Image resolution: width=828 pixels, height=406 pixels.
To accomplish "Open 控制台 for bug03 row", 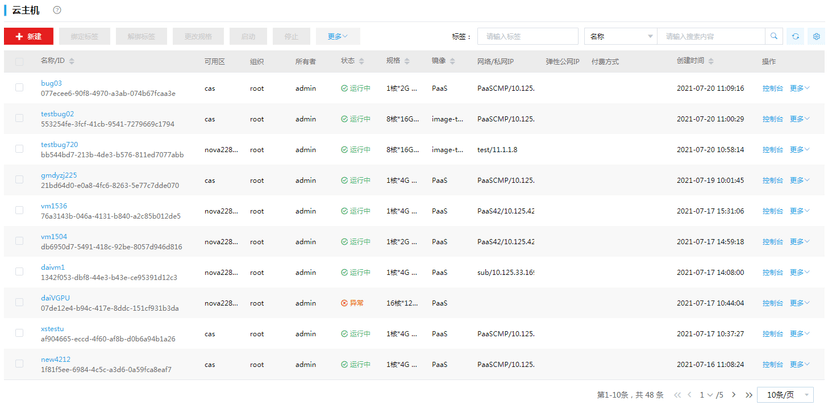I will tap(773, 89).
